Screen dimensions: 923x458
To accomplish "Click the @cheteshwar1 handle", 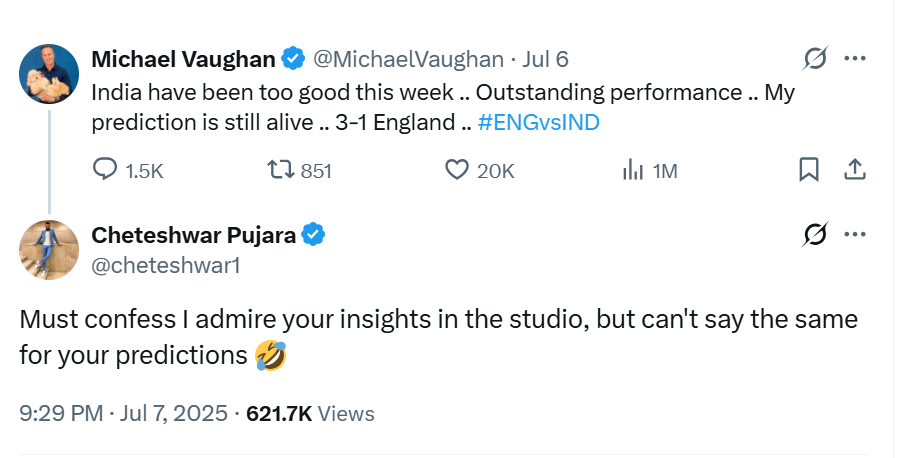I will click(x=166, y=265).
